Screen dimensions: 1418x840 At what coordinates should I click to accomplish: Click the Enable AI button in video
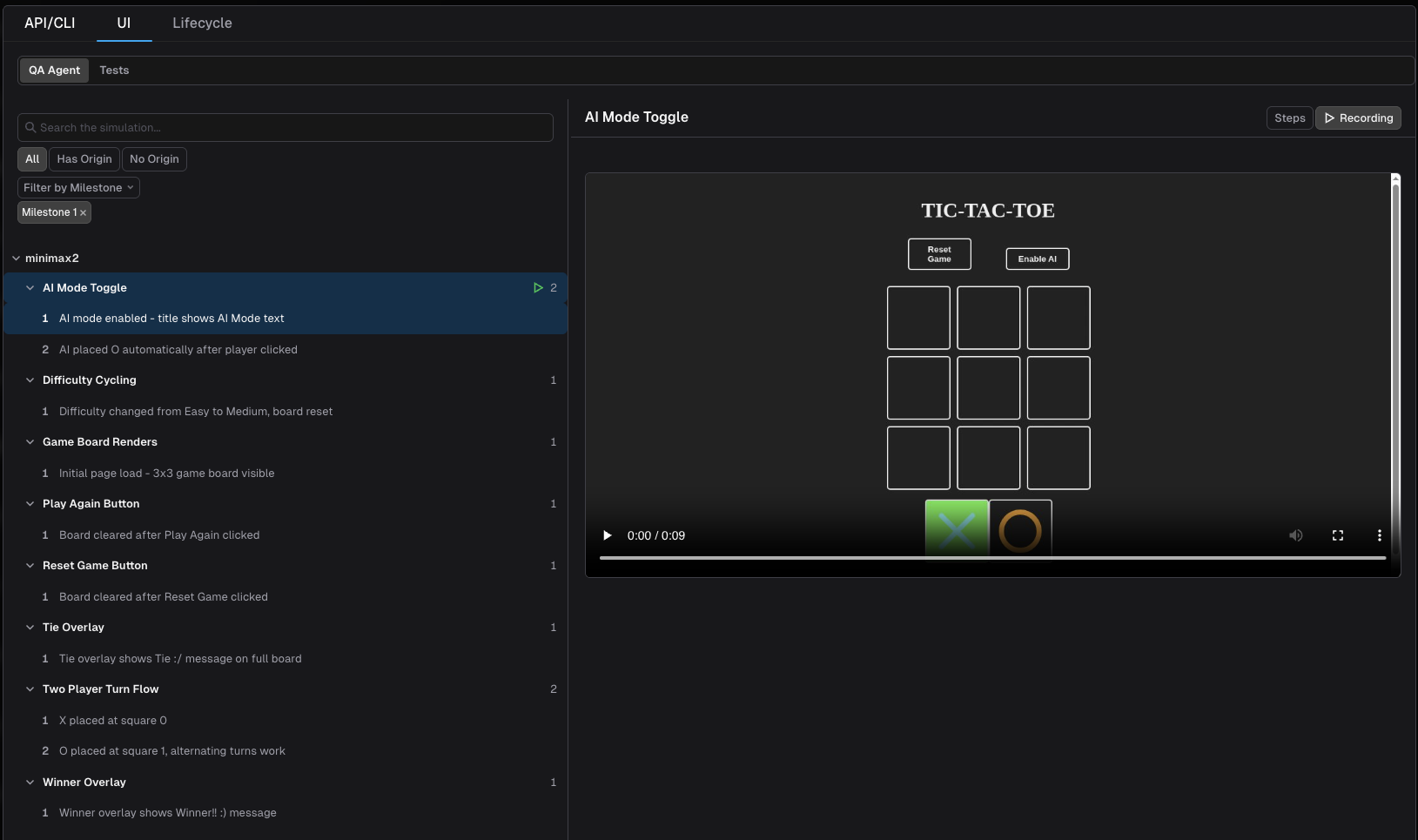1038,259
